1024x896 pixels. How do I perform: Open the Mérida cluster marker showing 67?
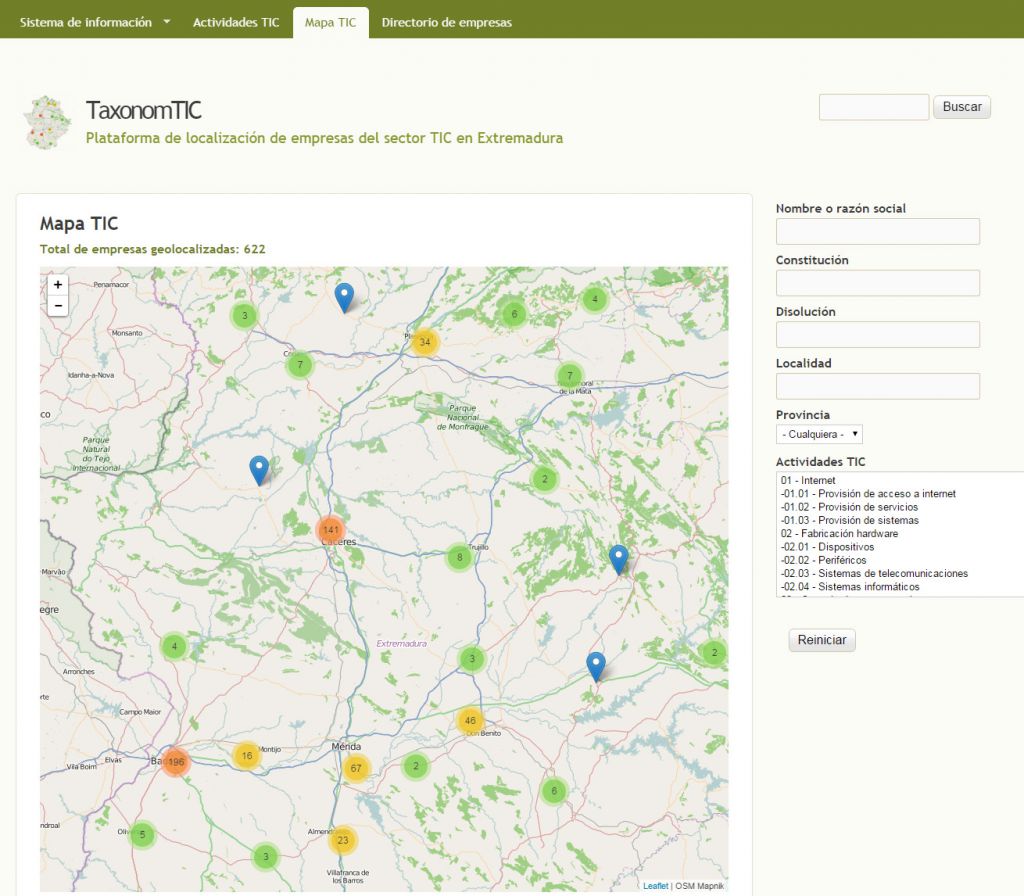[356, 768]
